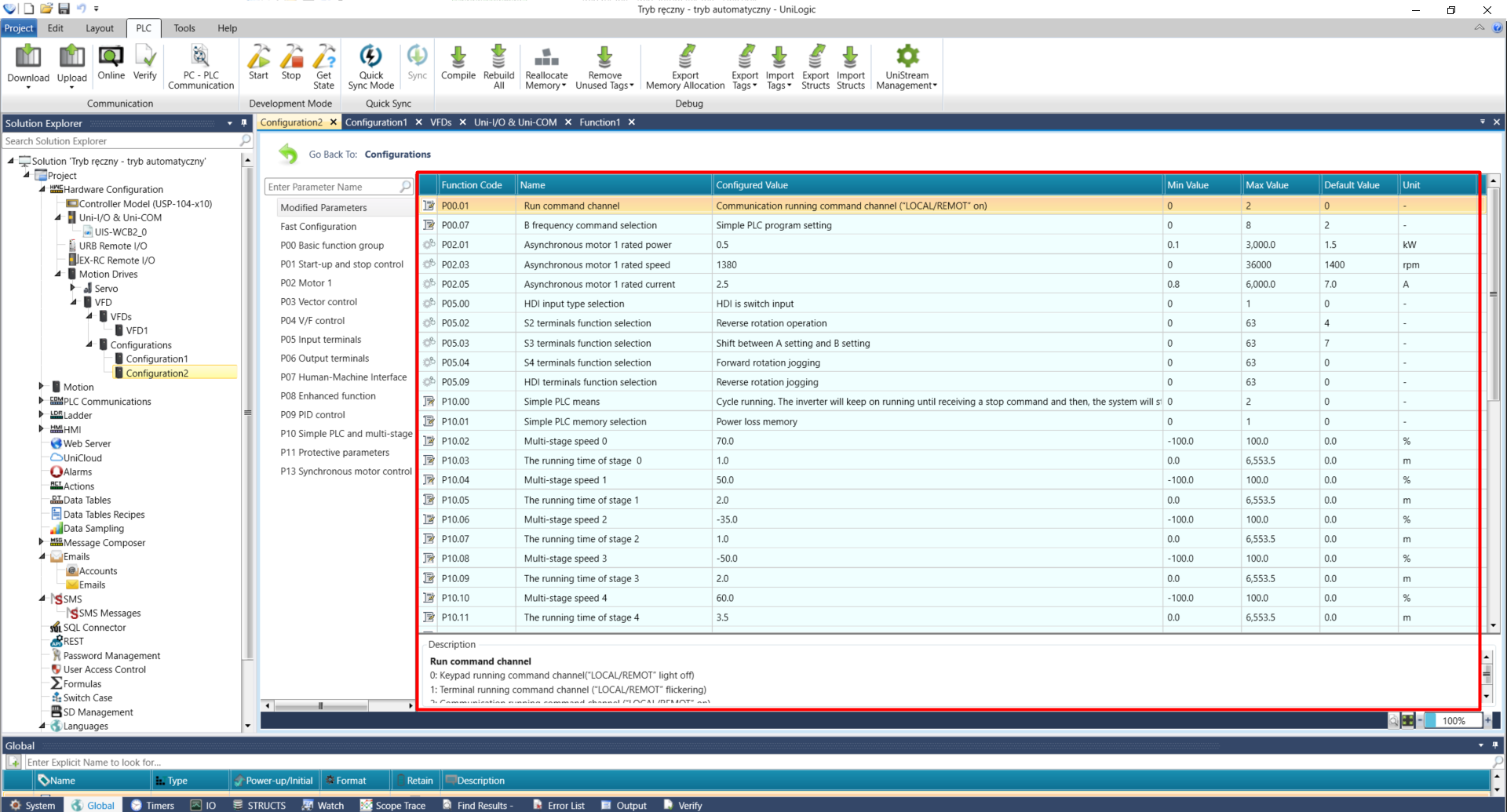
Task: Click the green Go Back arrow
Action: pos(288,154)
